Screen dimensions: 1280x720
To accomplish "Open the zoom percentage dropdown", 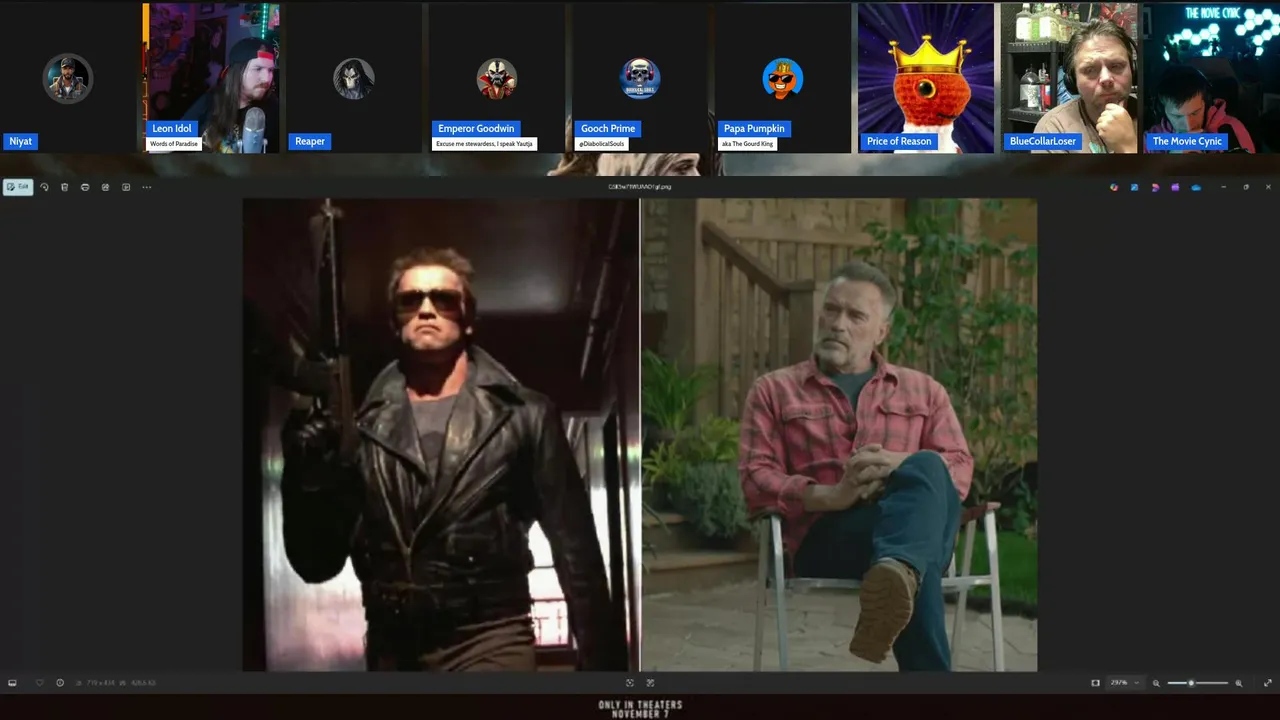I will click(x=1124, y=683).
